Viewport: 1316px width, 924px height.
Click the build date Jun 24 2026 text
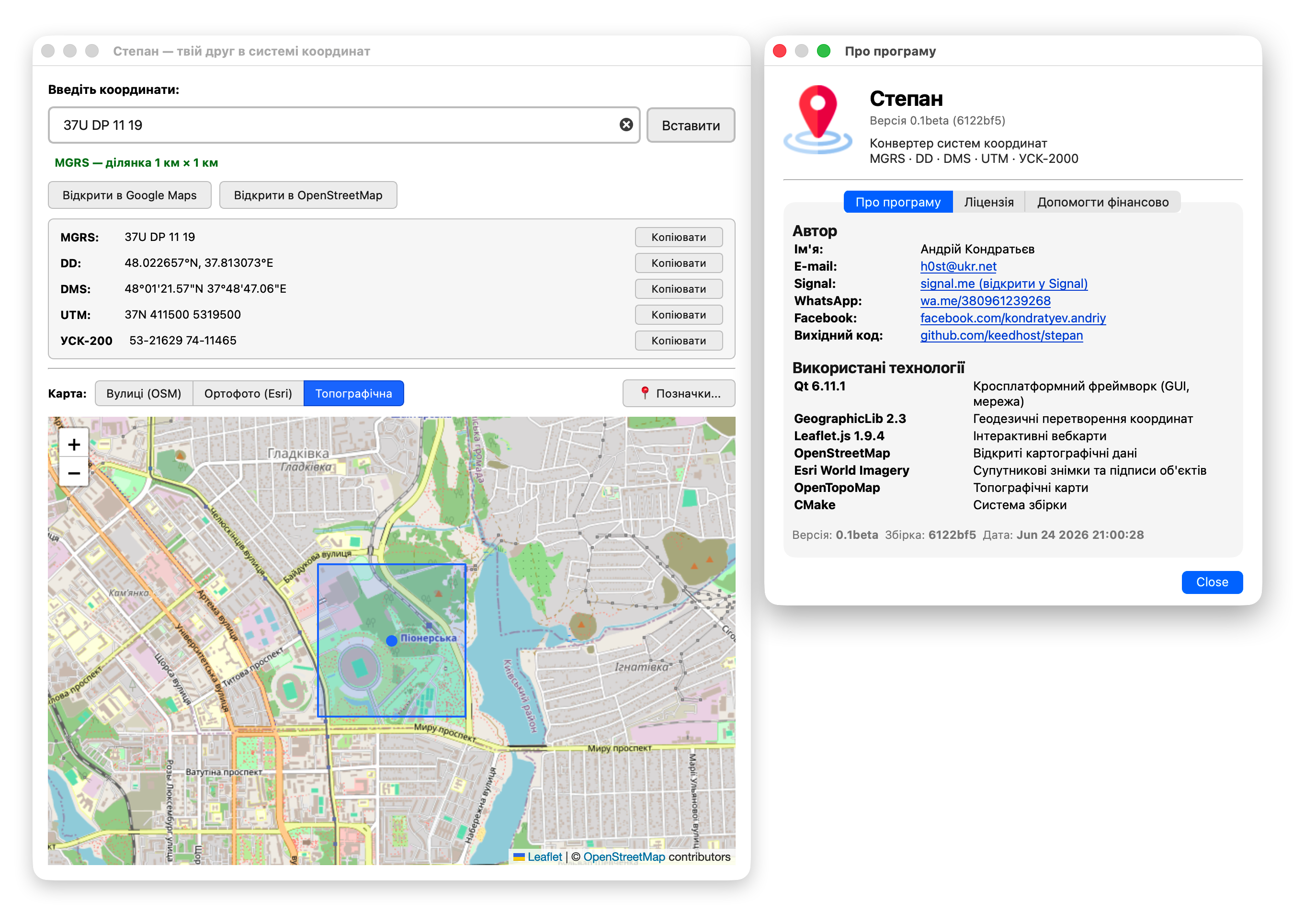(x=1080, y=534)
